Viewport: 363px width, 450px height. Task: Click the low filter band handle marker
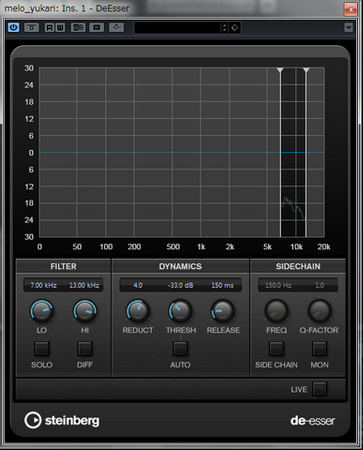(280, 70)
